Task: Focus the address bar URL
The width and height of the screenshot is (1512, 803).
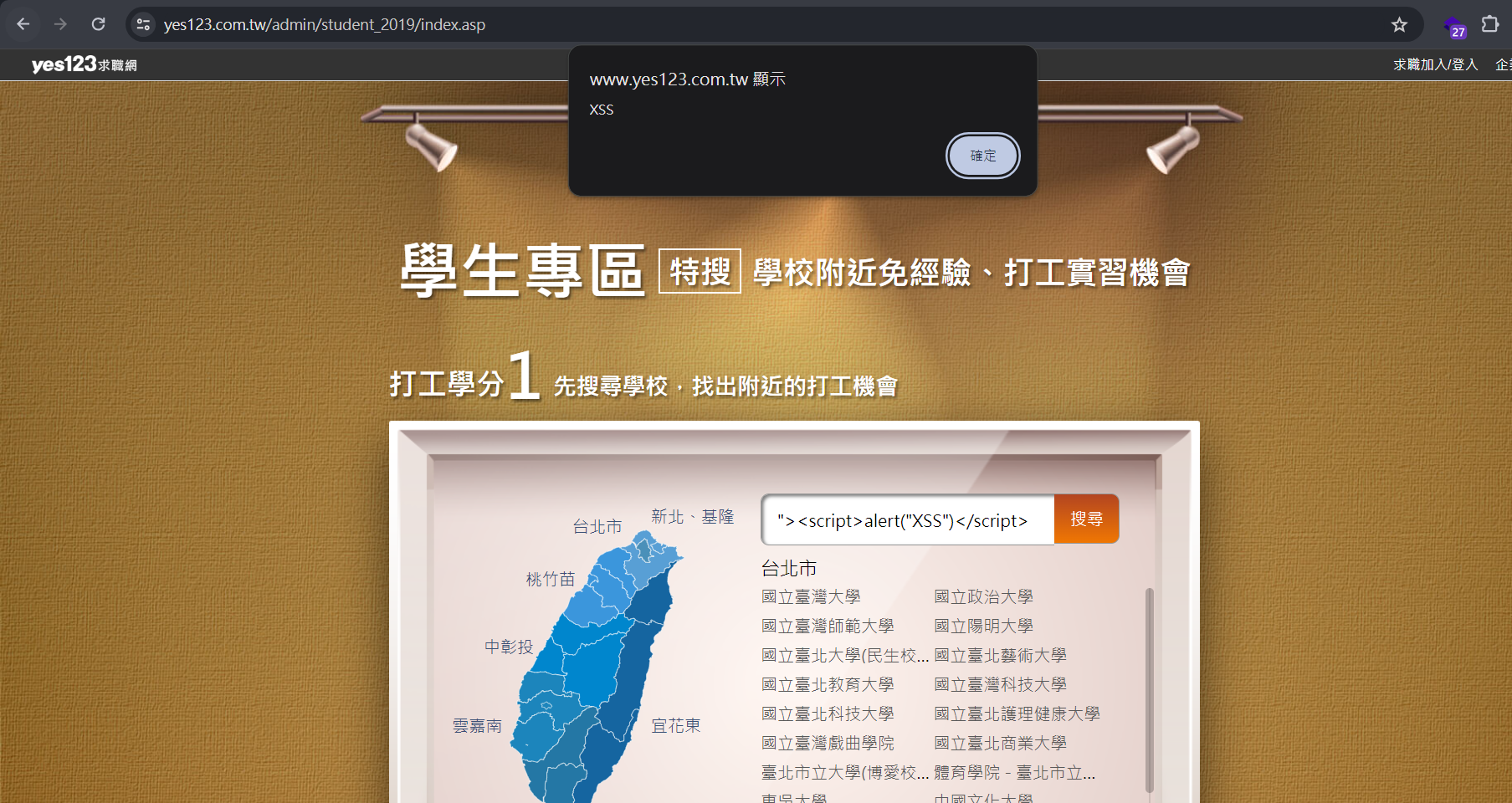Action: [325, 24]
